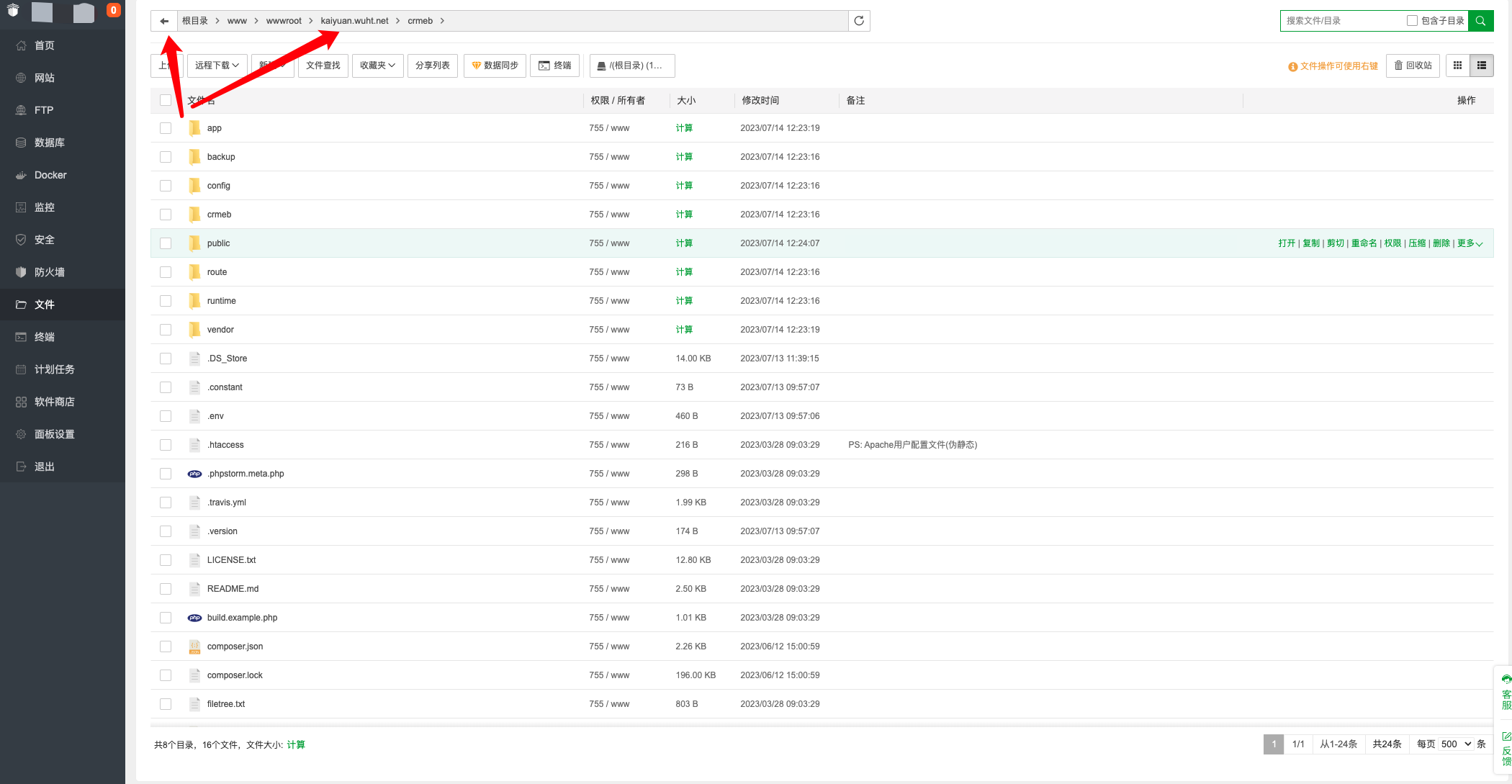The width and height of the screenshot is (1512, 784).
Task: Open 软件商店 software store icon
Action: click(21, 402)
